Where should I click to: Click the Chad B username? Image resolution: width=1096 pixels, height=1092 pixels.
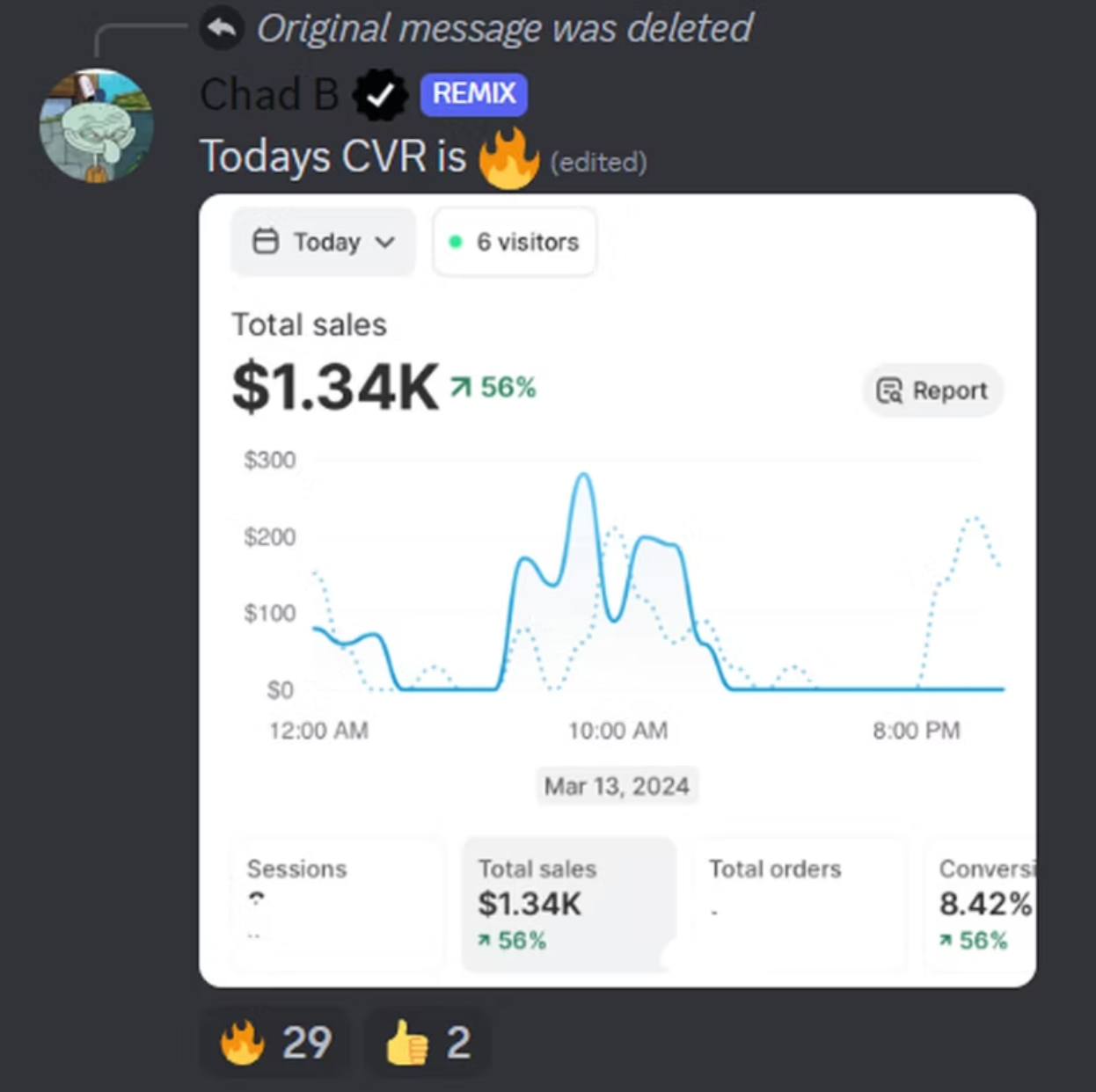coord(268,94)
